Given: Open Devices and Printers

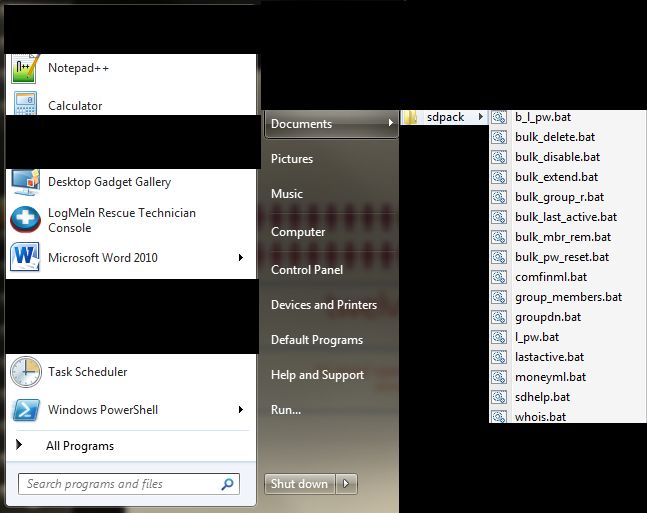Looking at the screenshot, I should tap(324, 305).
